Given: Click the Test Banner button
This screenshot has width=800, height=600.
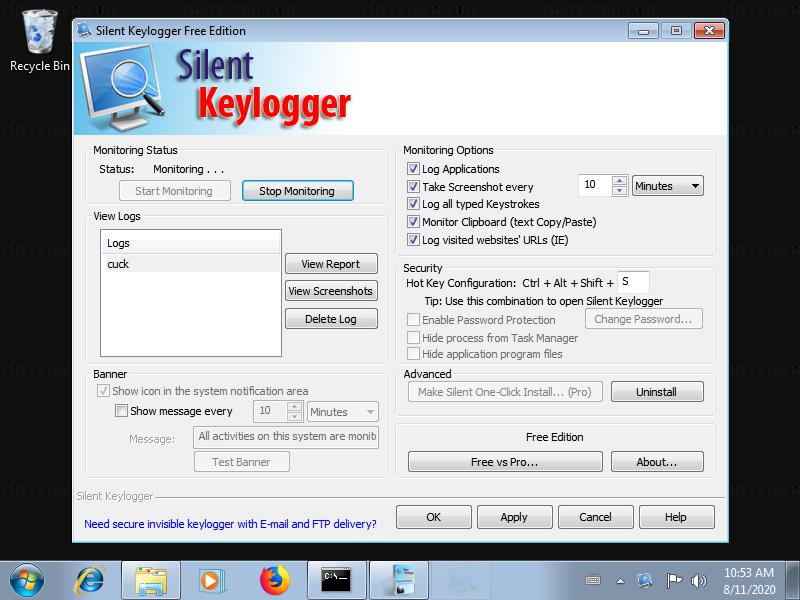Looking at the screenshot, I should [x=241, y=462].
